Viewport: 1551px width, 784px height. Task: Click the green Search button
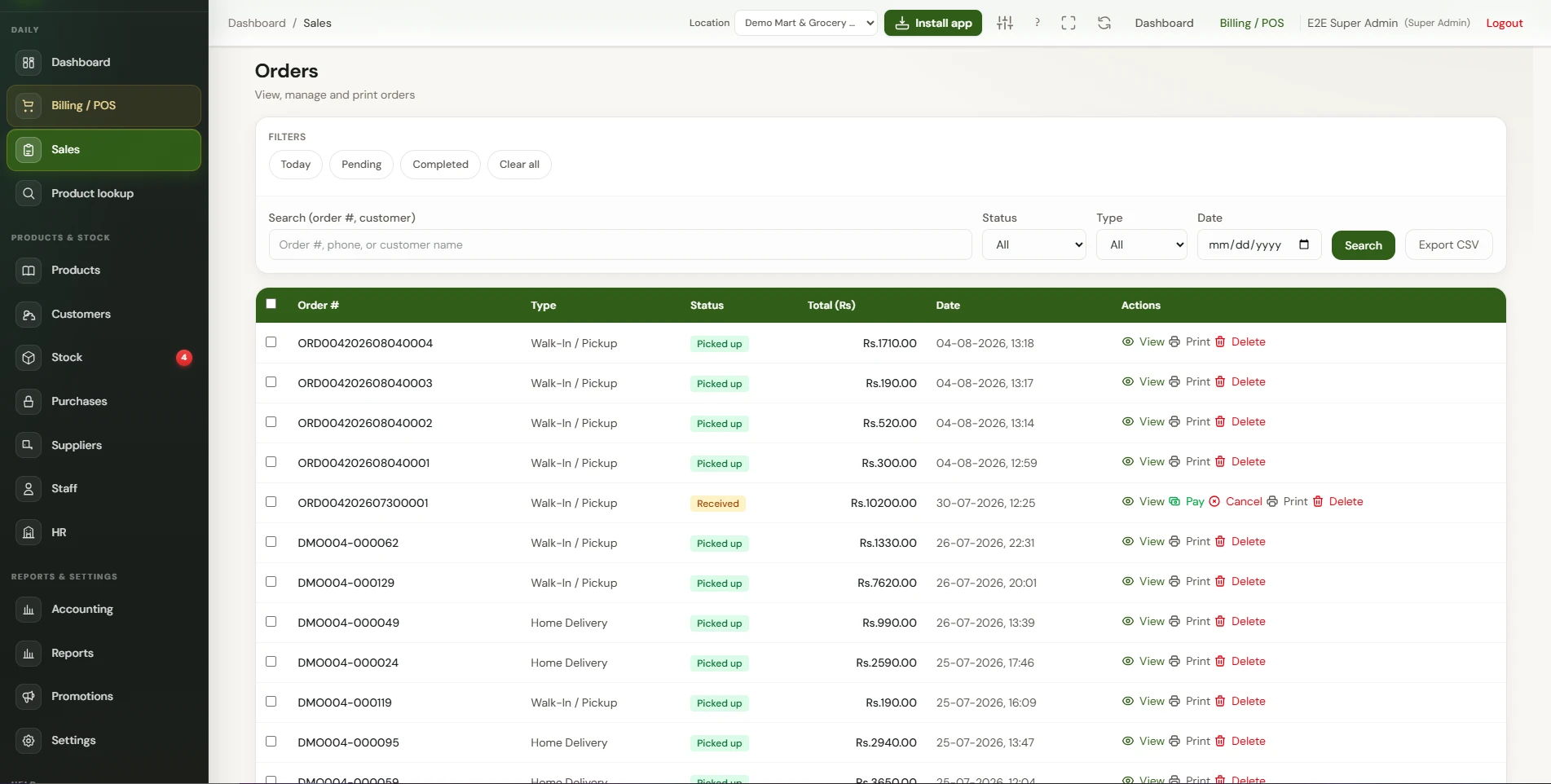[1363, 245]
